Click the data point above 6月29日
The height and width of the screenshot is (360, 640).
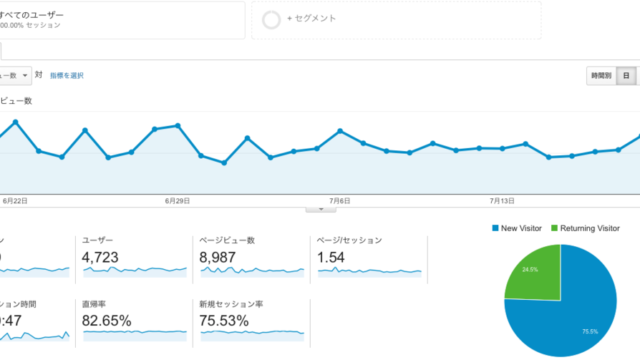click(178, 126)
